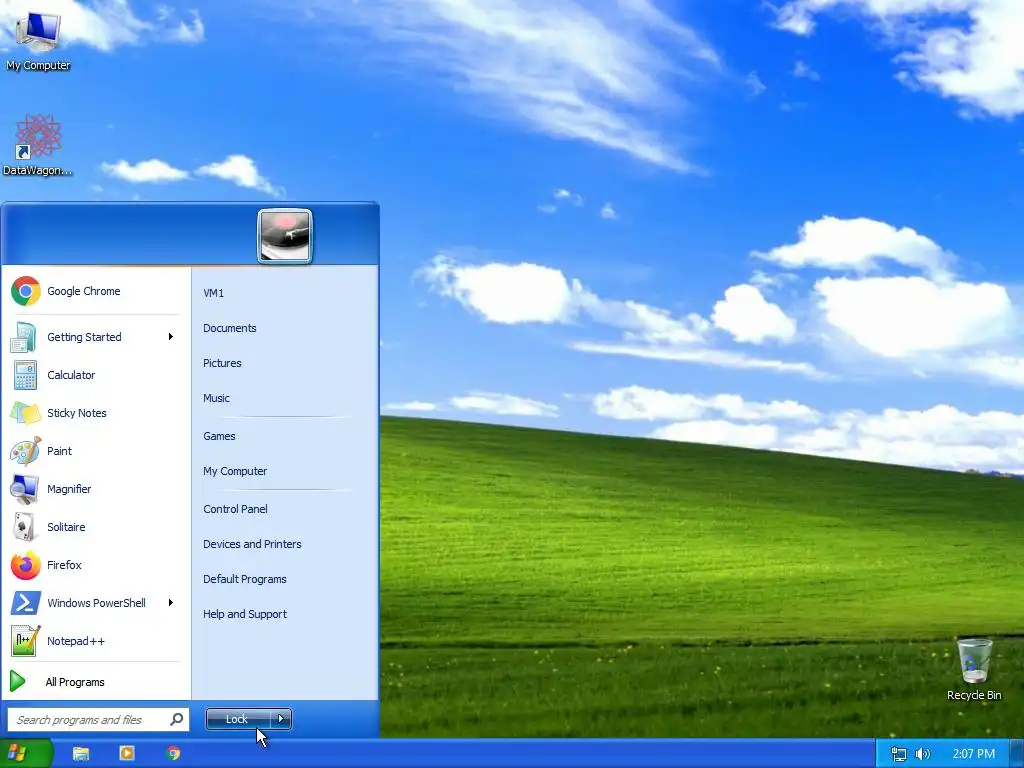
Task: Click the magnifying glass search icon
Action: (x=176, y=719)
